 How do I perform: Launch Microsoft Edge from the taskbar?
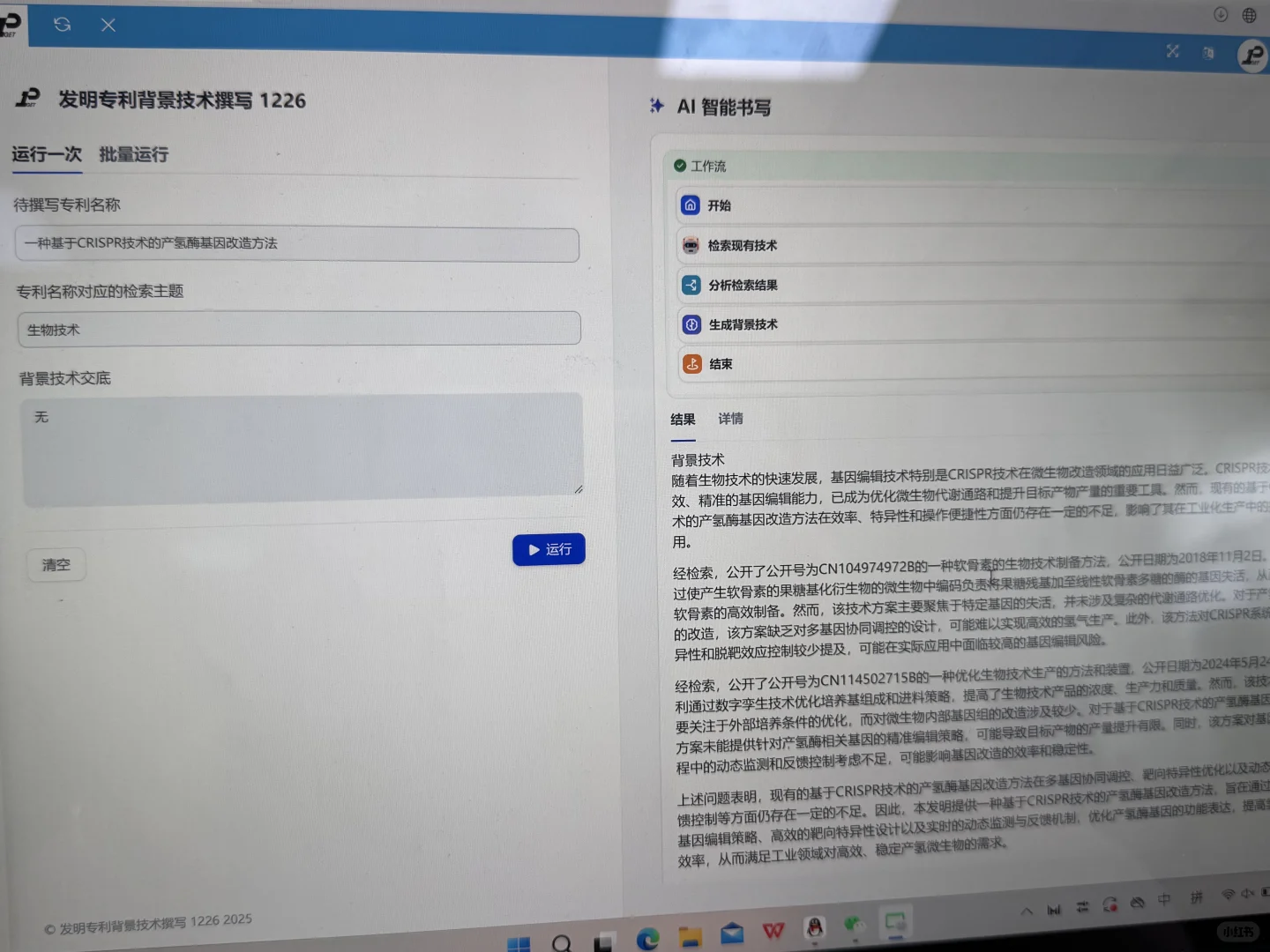[650, 936]
